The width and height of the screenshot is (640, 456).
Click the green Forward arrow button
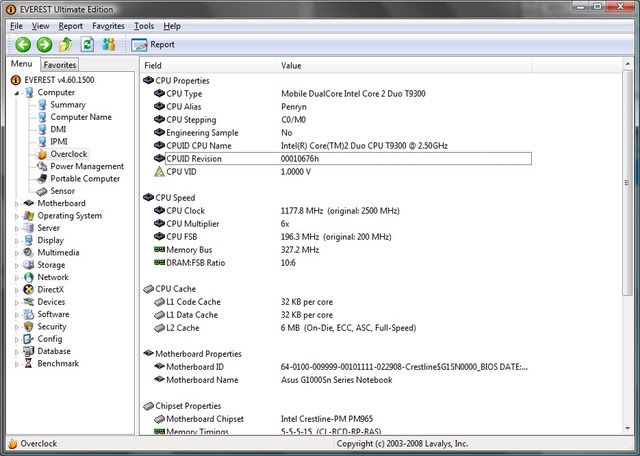coord(44,44)
